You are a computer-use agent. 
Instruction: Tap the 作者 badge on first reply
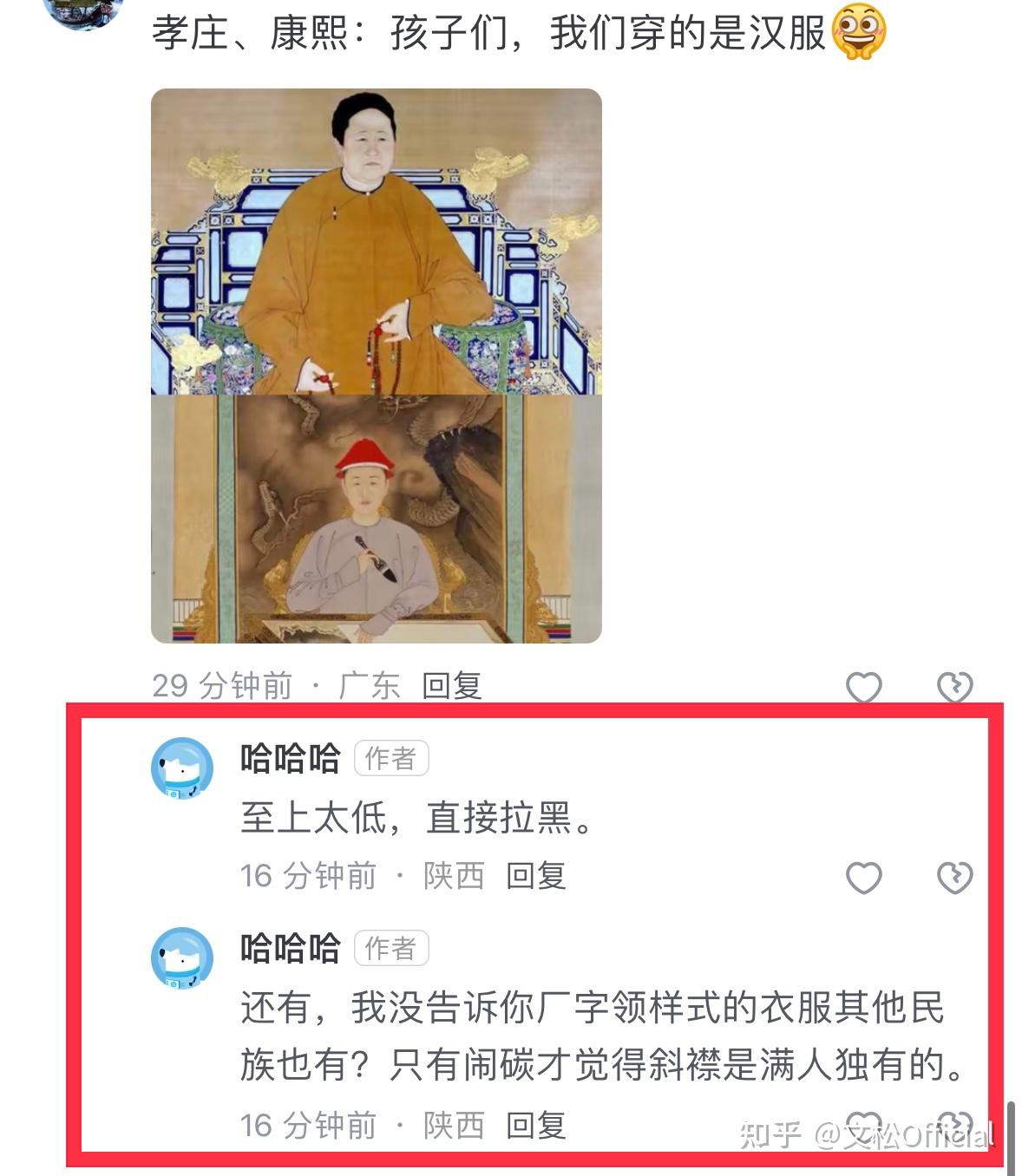391,759
